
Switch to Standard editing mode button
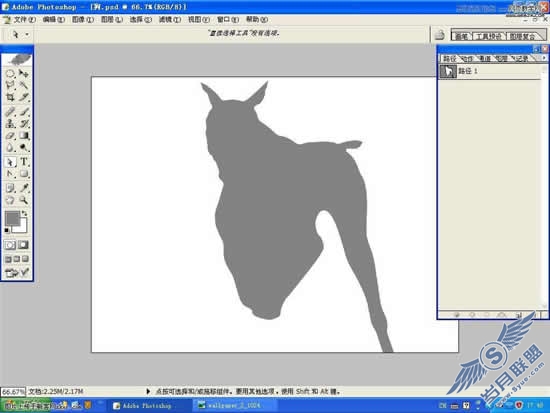10,245
